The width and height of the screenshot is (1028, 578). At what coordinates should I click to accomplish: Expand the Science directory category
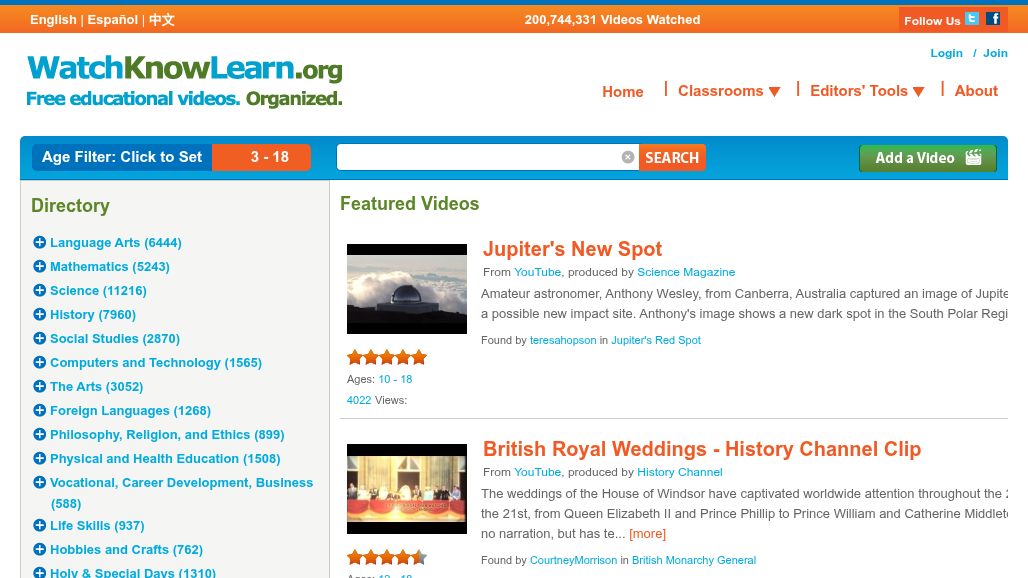(40, 290)
